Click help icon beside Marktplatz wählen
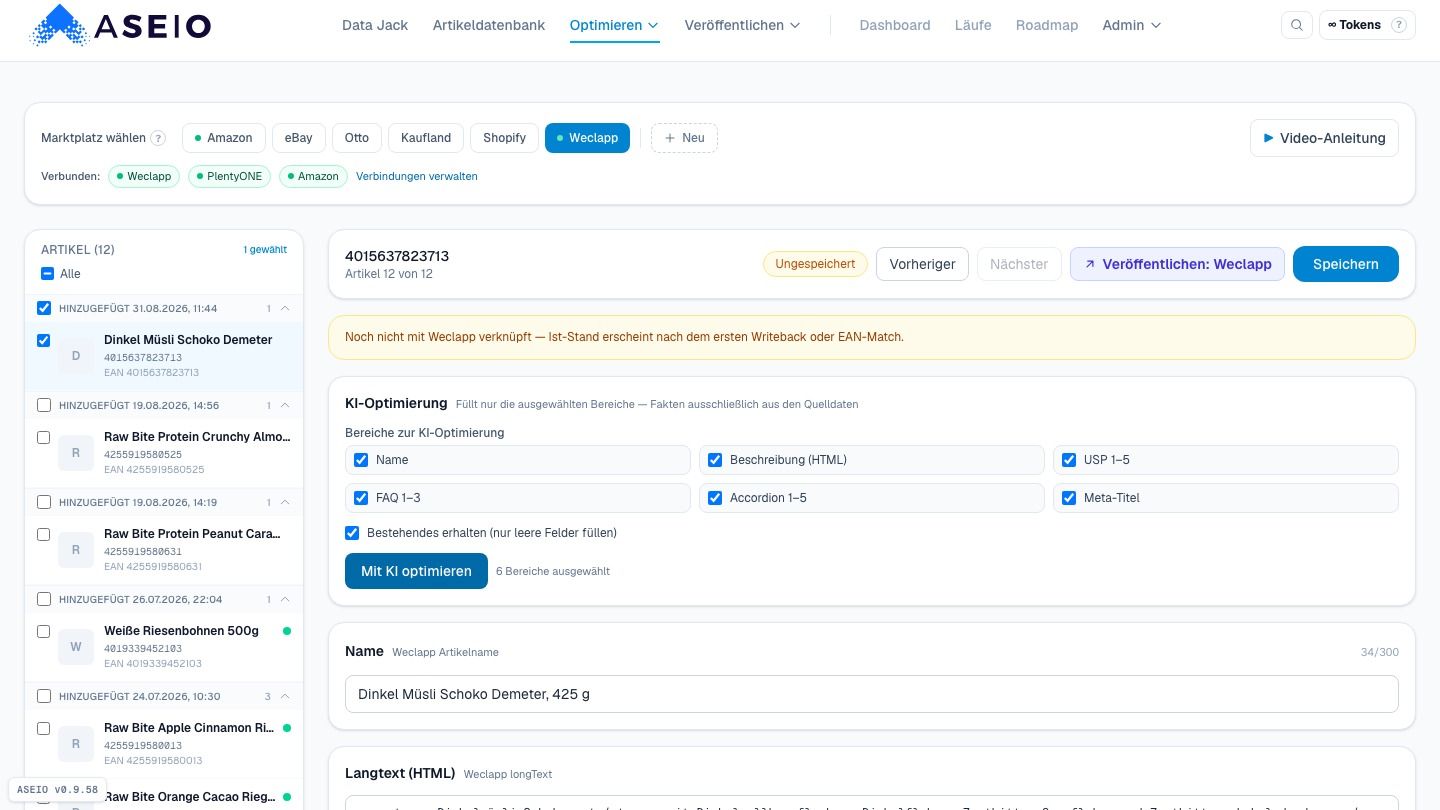 tap(158, 138)
